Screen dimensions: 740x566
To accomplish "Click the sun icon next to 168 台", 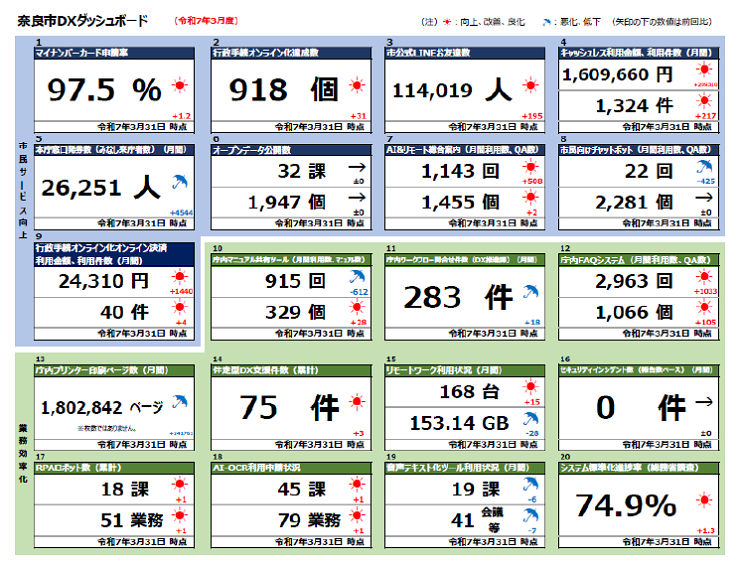I will (530, 387).
